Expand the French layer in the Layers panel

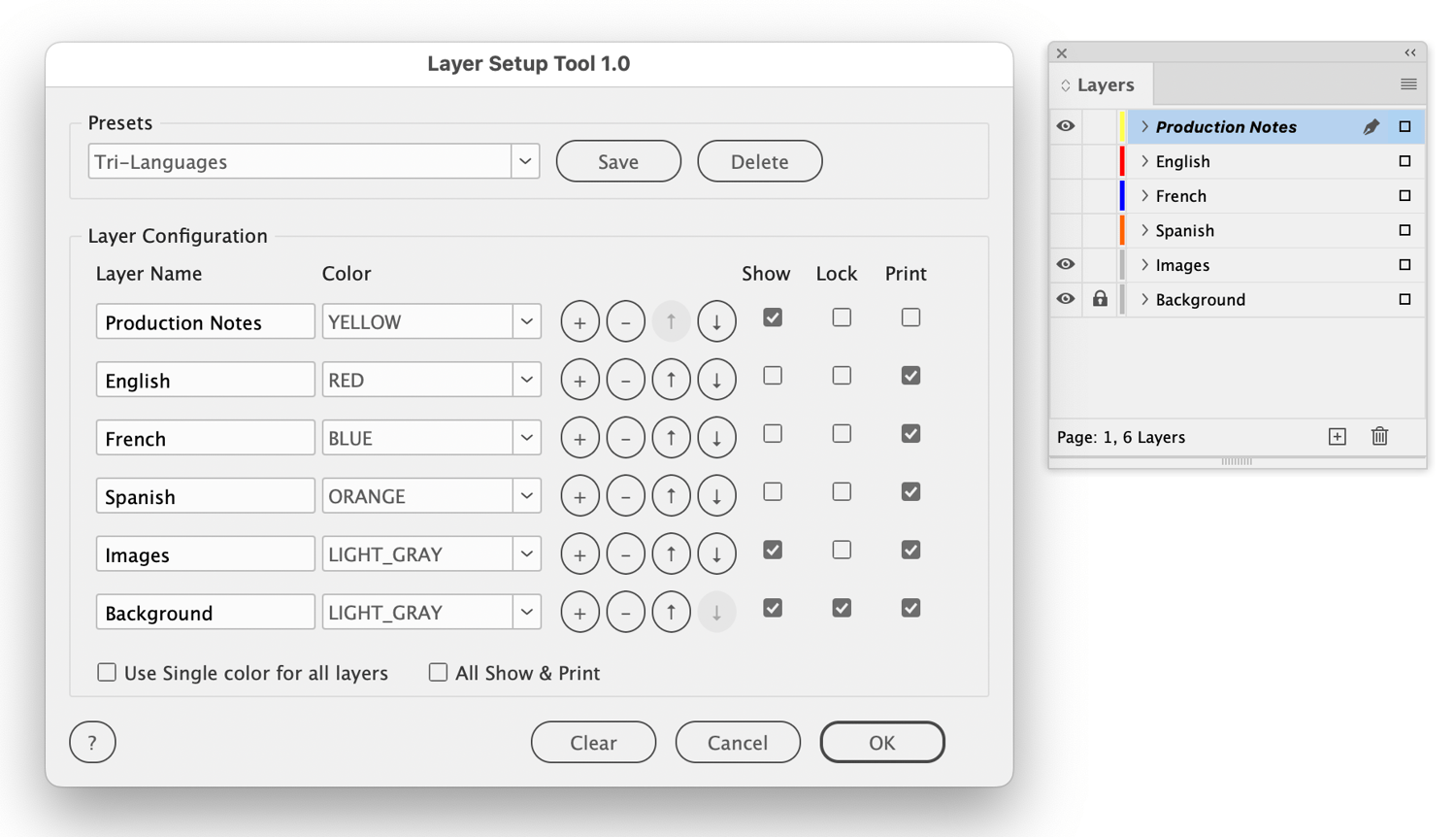pyautogui.click(x=1144, y=196)
